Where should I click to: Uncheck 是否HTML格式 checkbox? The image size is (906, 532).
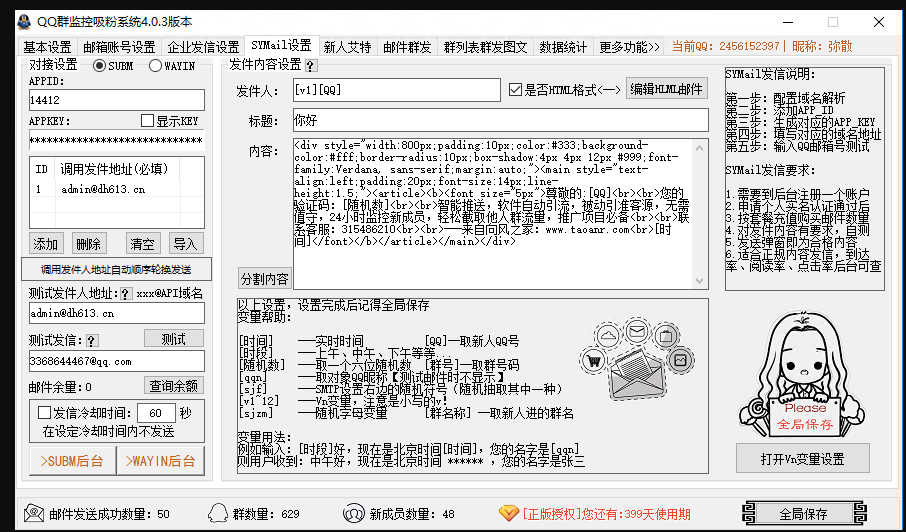pyautogui.click(x=515, y=90)
